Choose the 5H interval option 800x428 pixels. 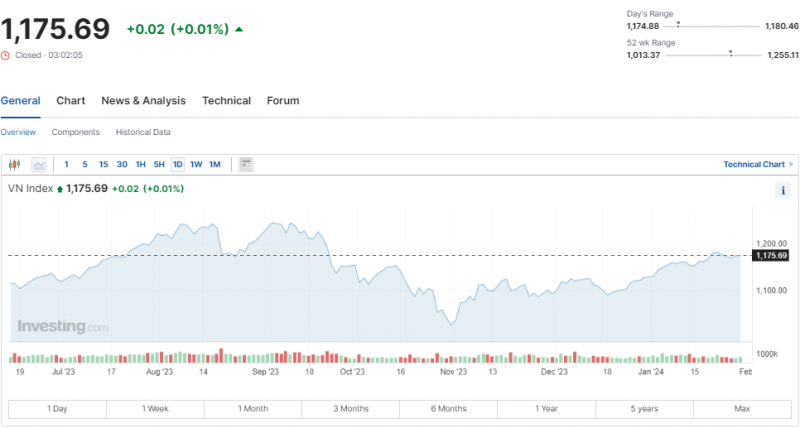159,164
